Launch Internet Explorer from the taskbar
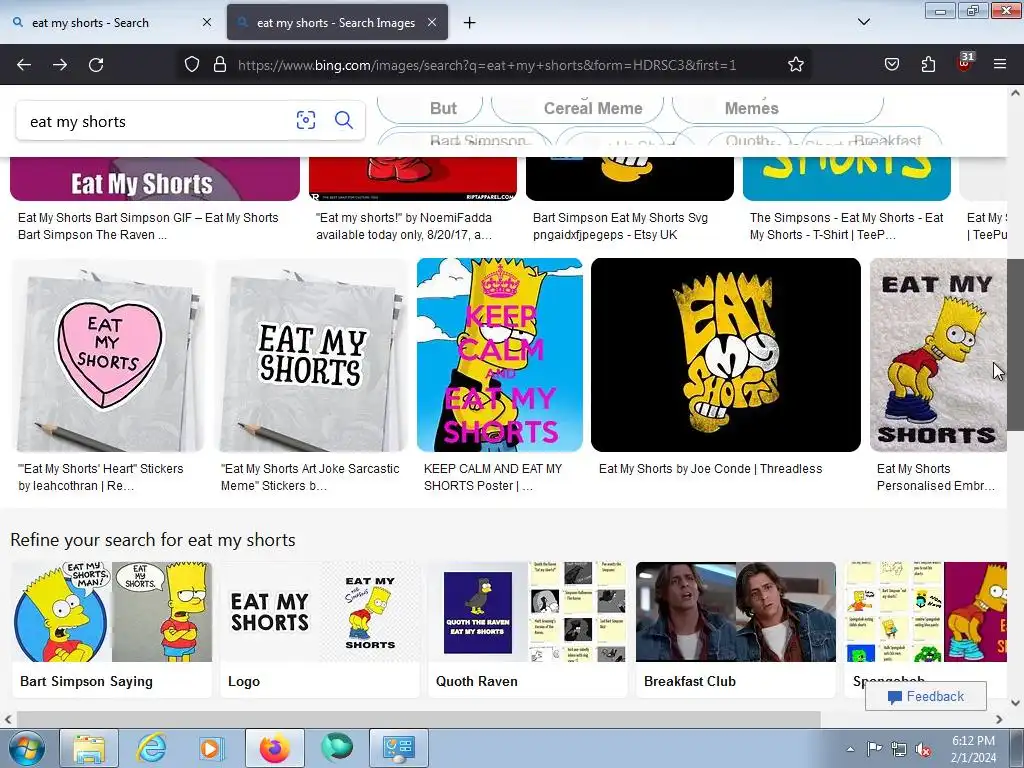Screen dimensions: 1024x768 tap(151, 748)
